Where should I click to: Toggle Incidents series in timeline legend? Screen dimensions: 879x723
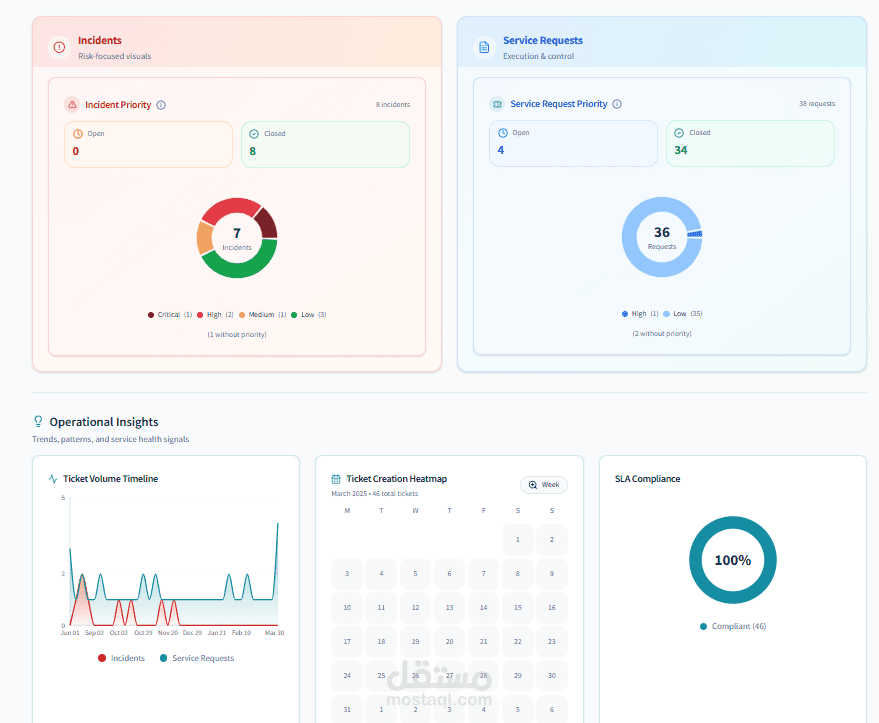point(122,658)
